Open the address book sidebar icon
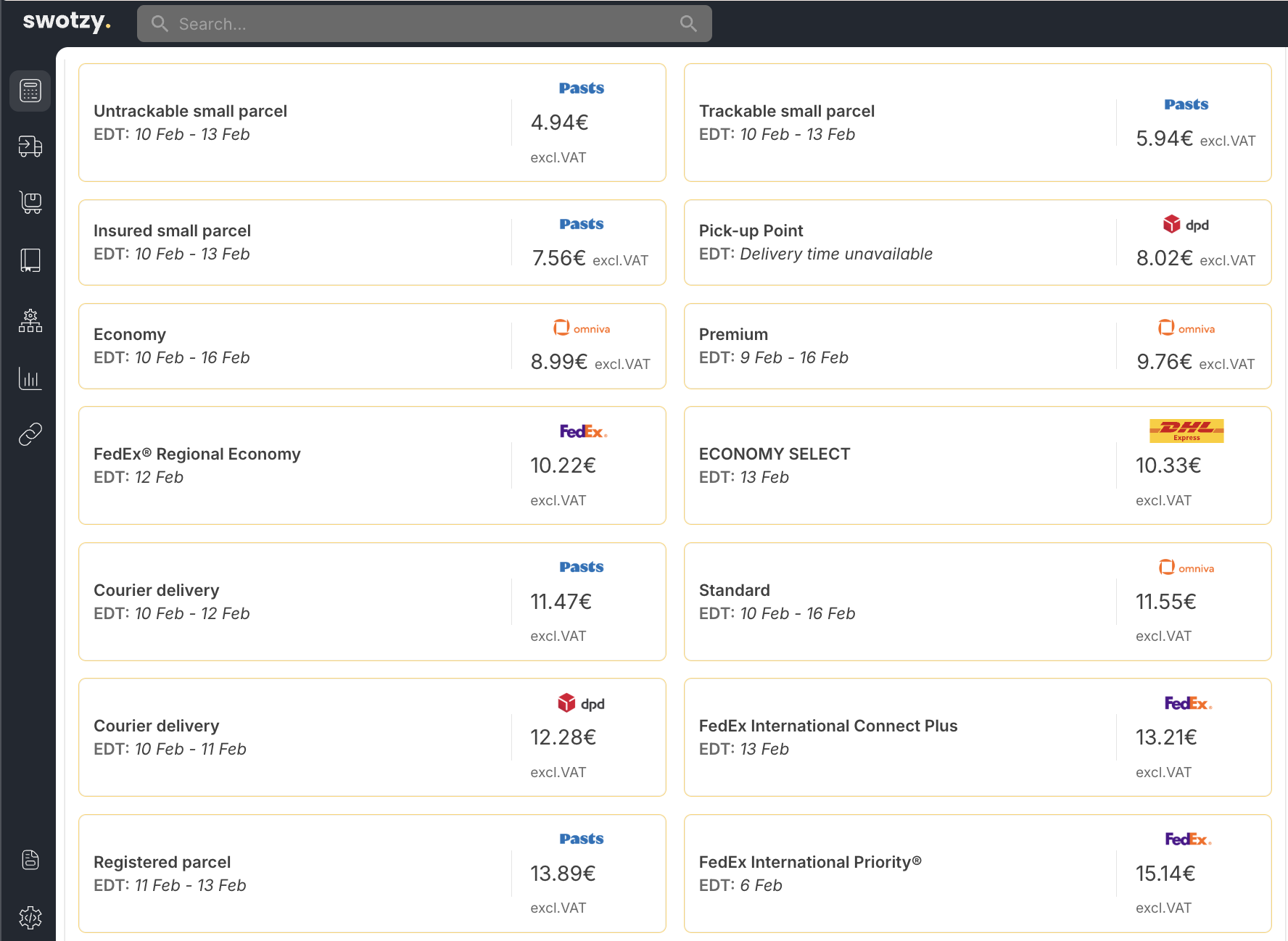Image resolution: width=1288 pixels, height=941 pixels. (x=30, y=260)
